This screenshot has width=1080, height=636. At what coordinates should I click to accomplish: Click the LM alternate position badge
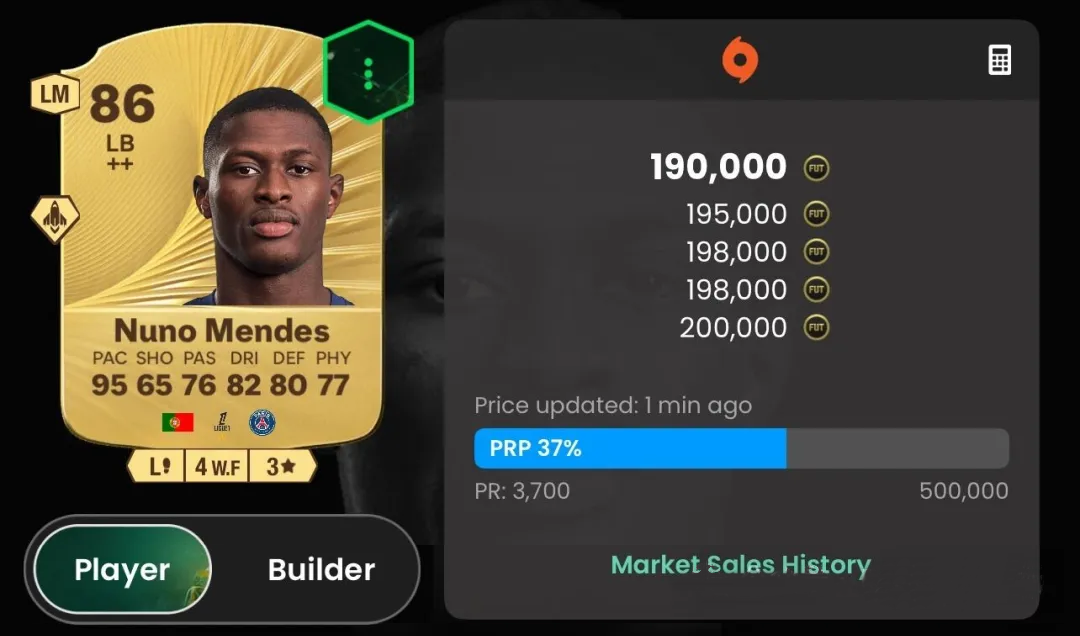pyautogui.click(x=55, y=93)
